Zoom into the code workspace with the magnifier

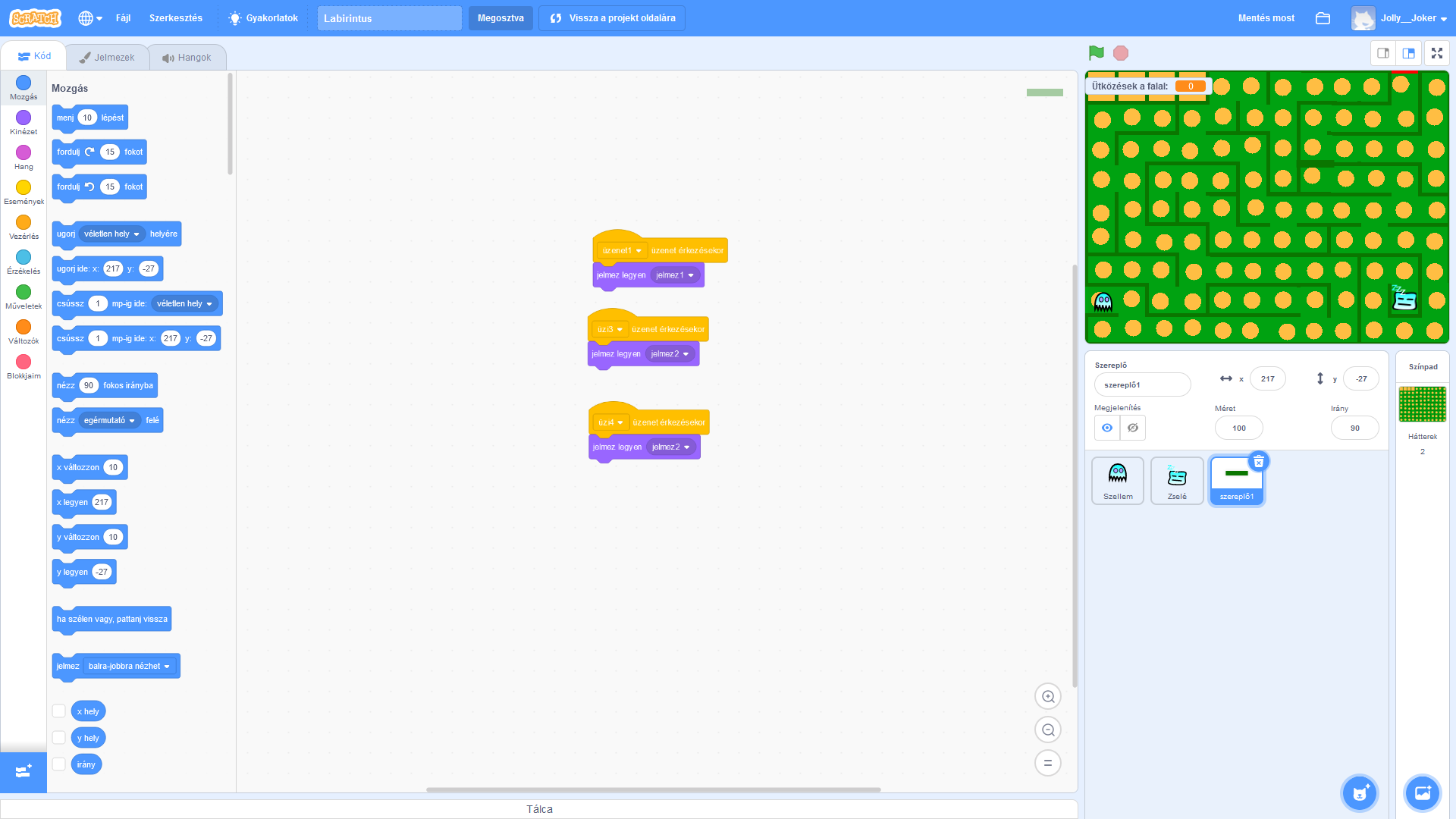point(1048,695)
